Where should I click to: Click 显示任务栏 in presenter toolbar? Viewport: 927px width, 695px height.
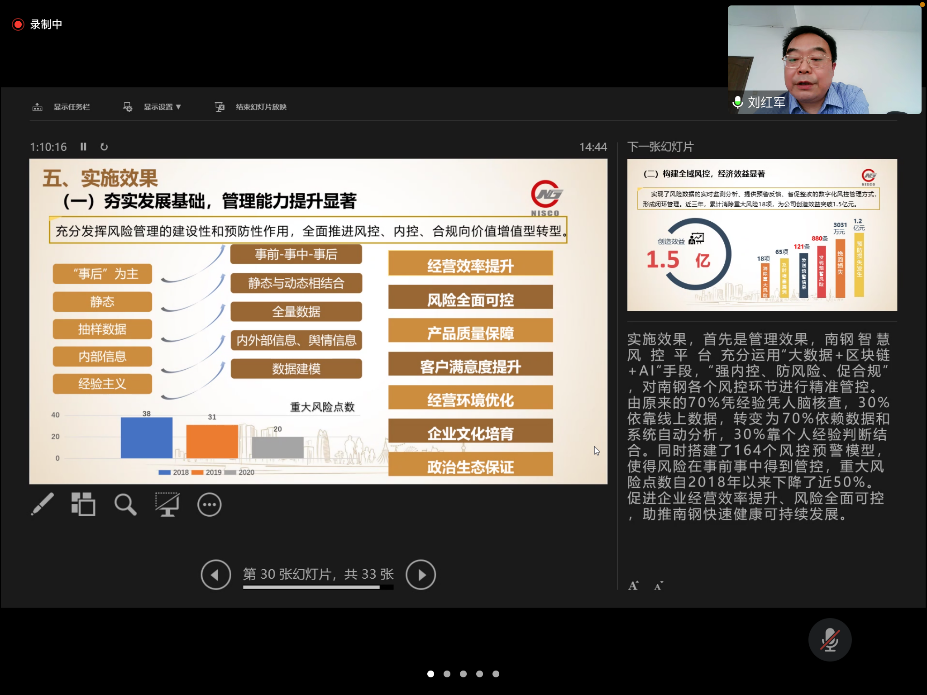click(71, 107)
